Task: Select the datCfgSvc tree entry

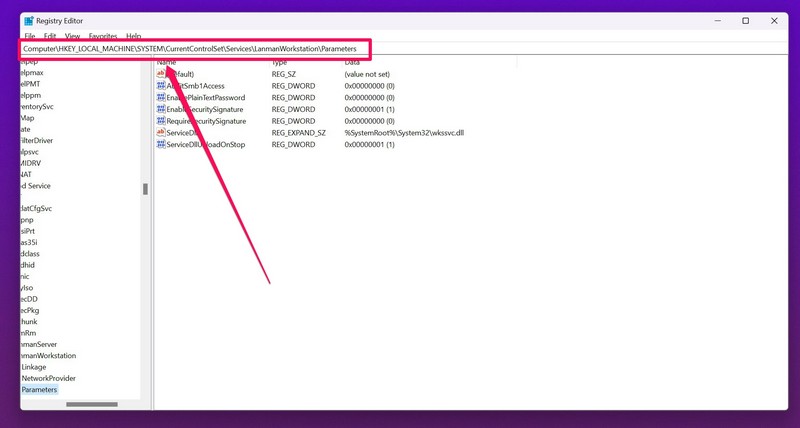Action: click(36, 209)
